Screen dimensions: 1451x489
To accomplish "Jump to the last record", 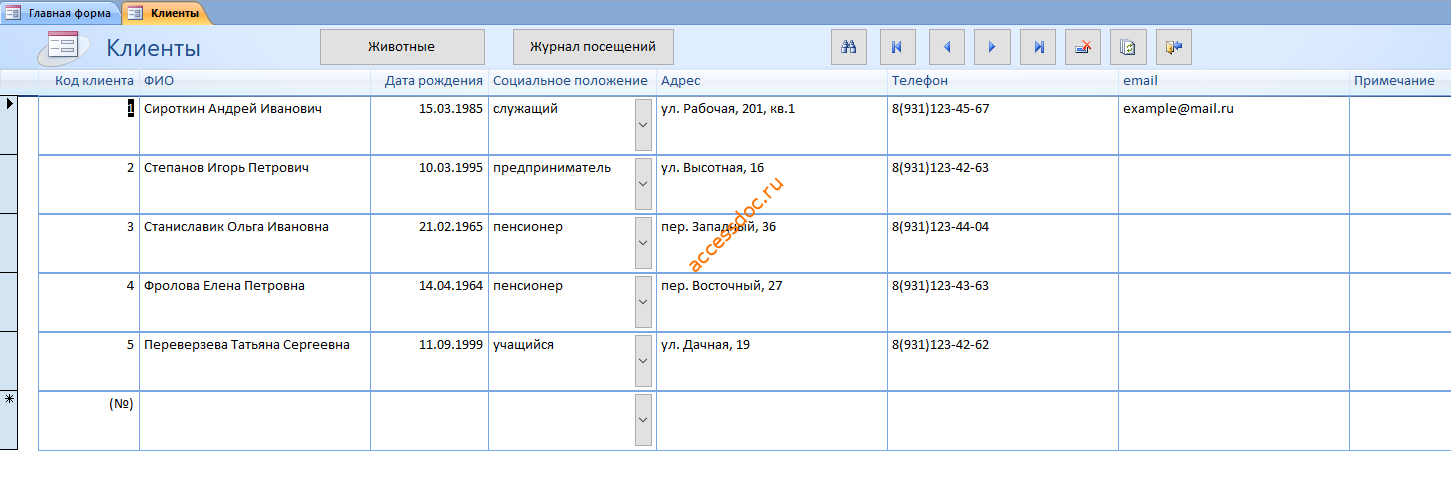I will point(1040,46).
